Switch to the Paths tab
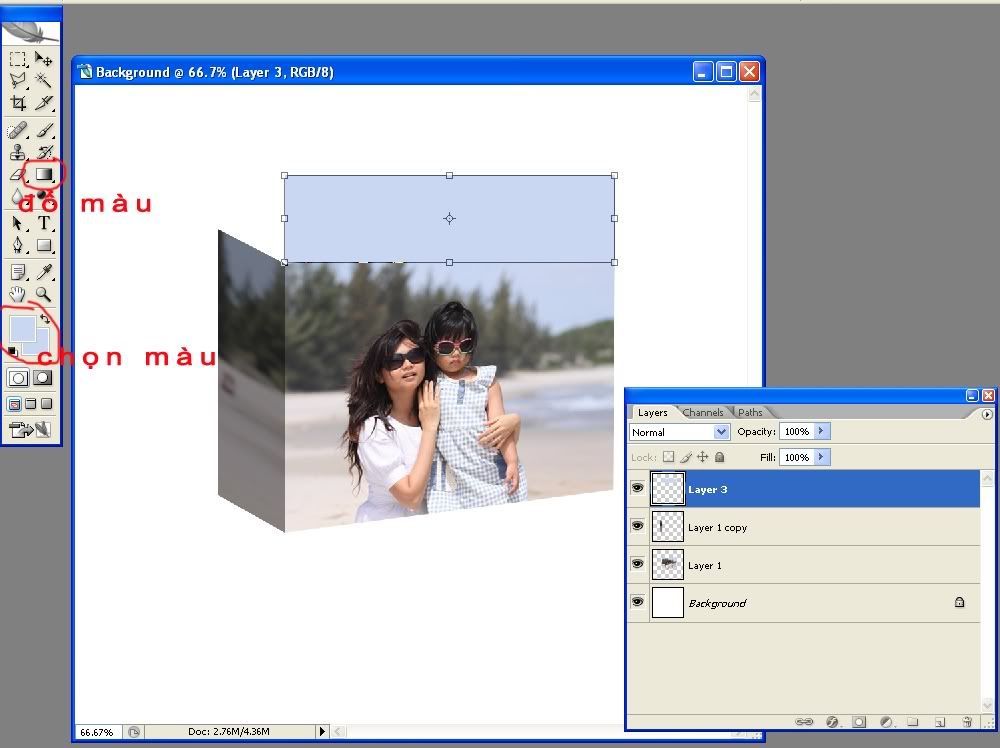The width and height of the screenshot is (1000, 748). (750, 412)
